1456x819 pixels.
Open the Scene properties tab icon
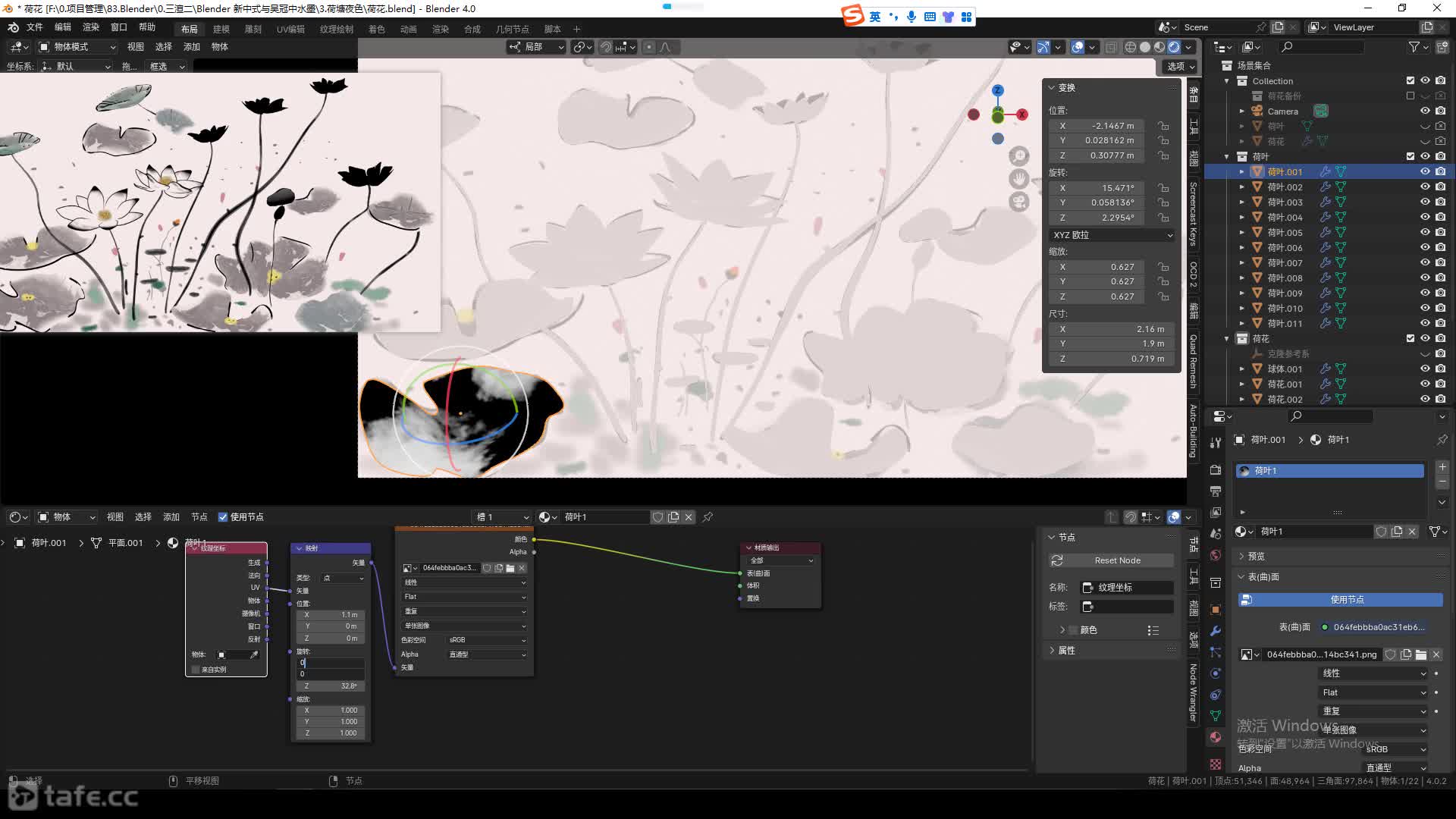(x=1216, y=534)
